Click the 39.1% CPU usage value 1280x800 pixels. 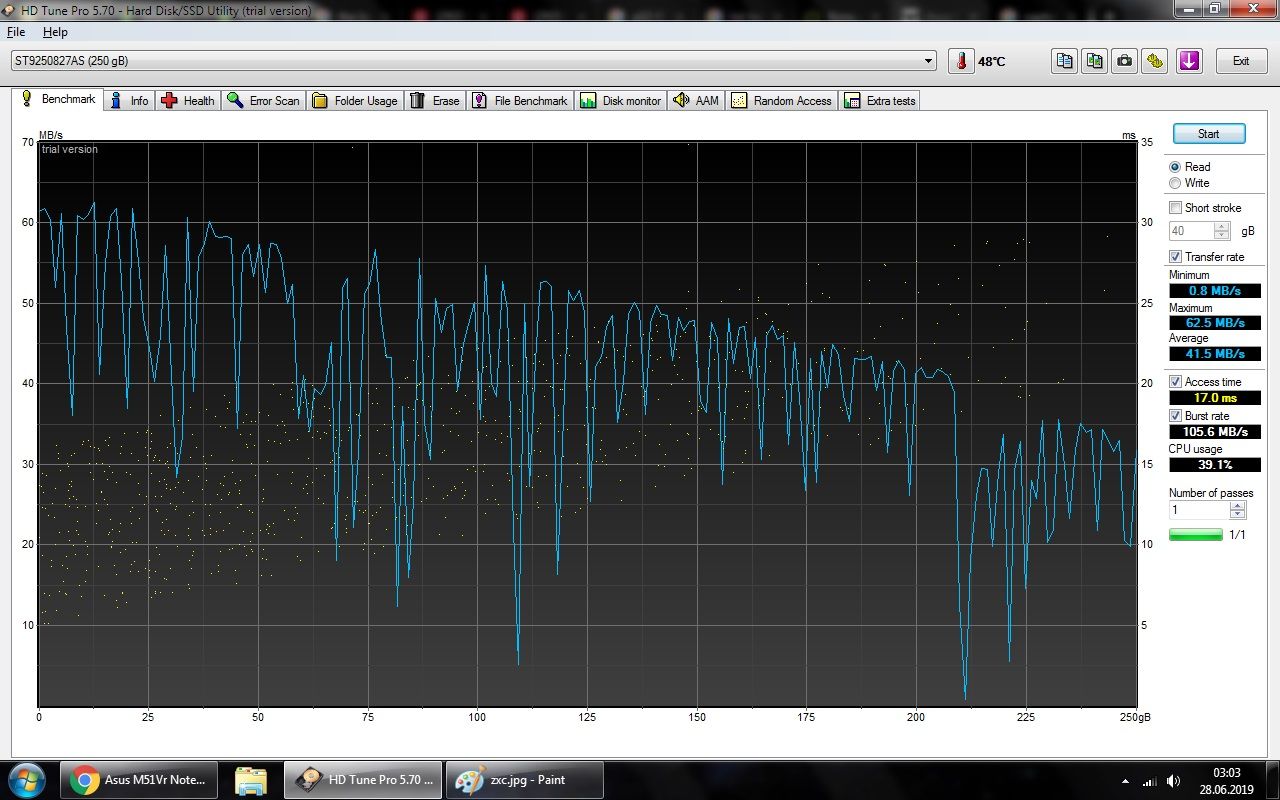point(1215,465)
